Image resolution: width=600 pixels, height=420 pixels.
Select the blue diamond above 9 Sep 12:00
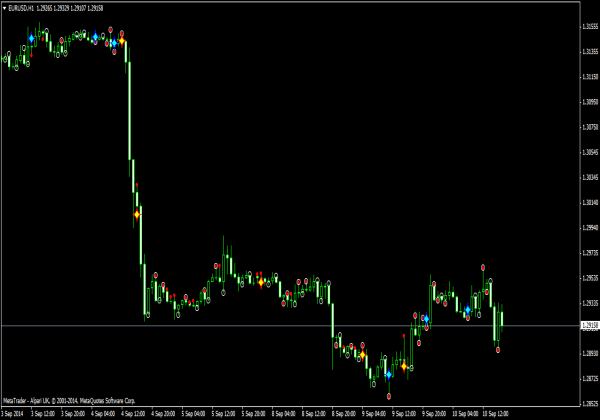point(426,319)
